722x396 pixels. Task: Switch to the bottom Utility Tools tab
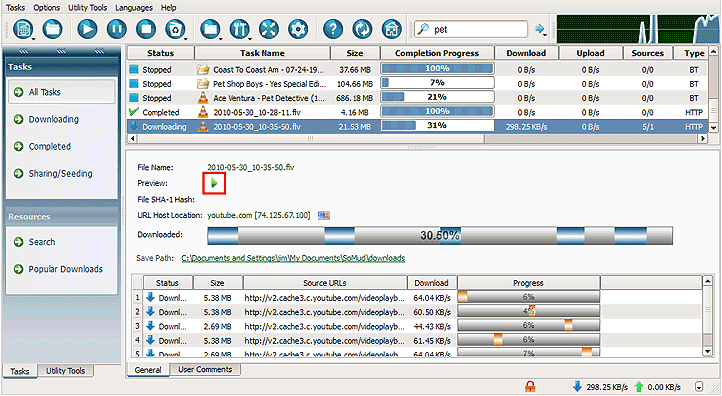coord(65,371)
